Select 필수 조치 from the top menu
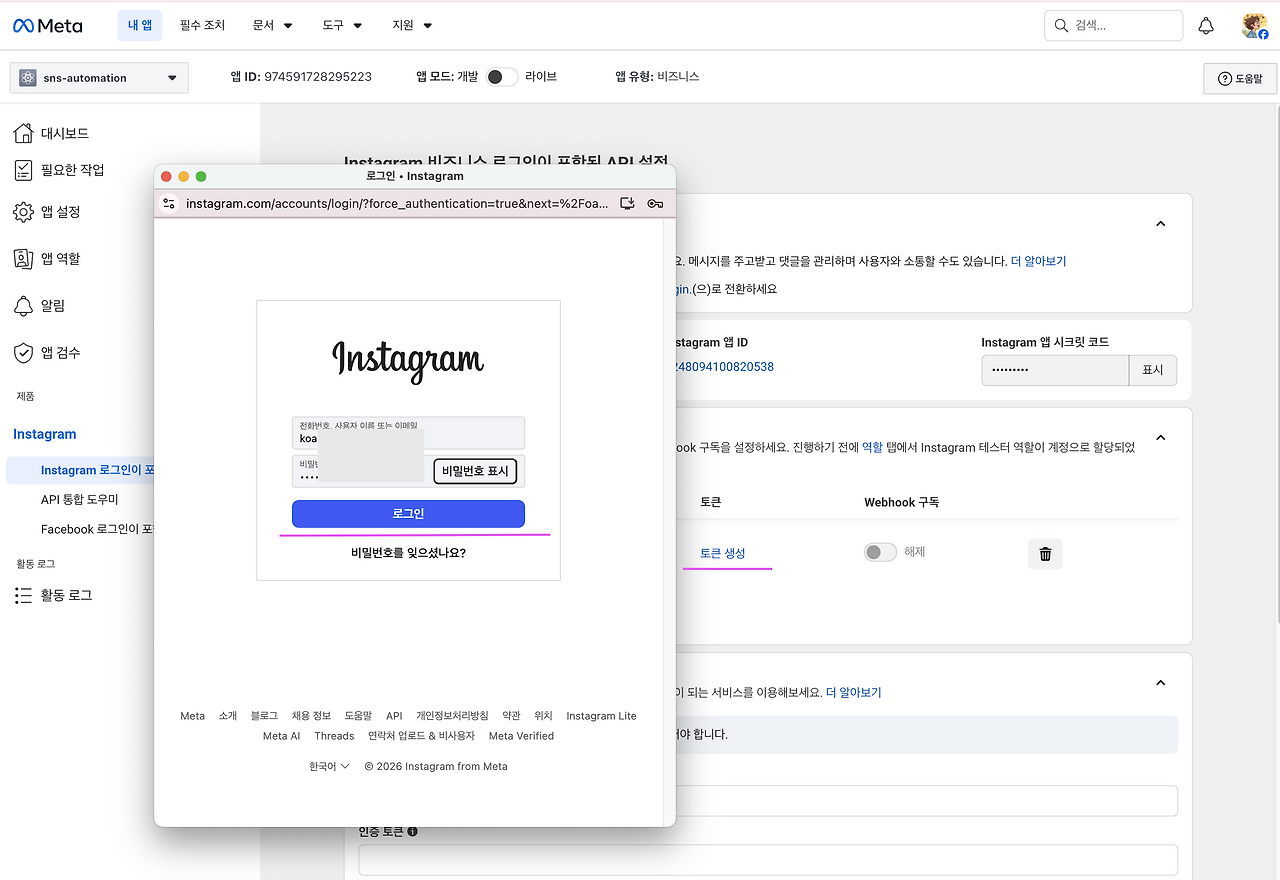This screenshot has width=1280, height=880. coord(202,25)
